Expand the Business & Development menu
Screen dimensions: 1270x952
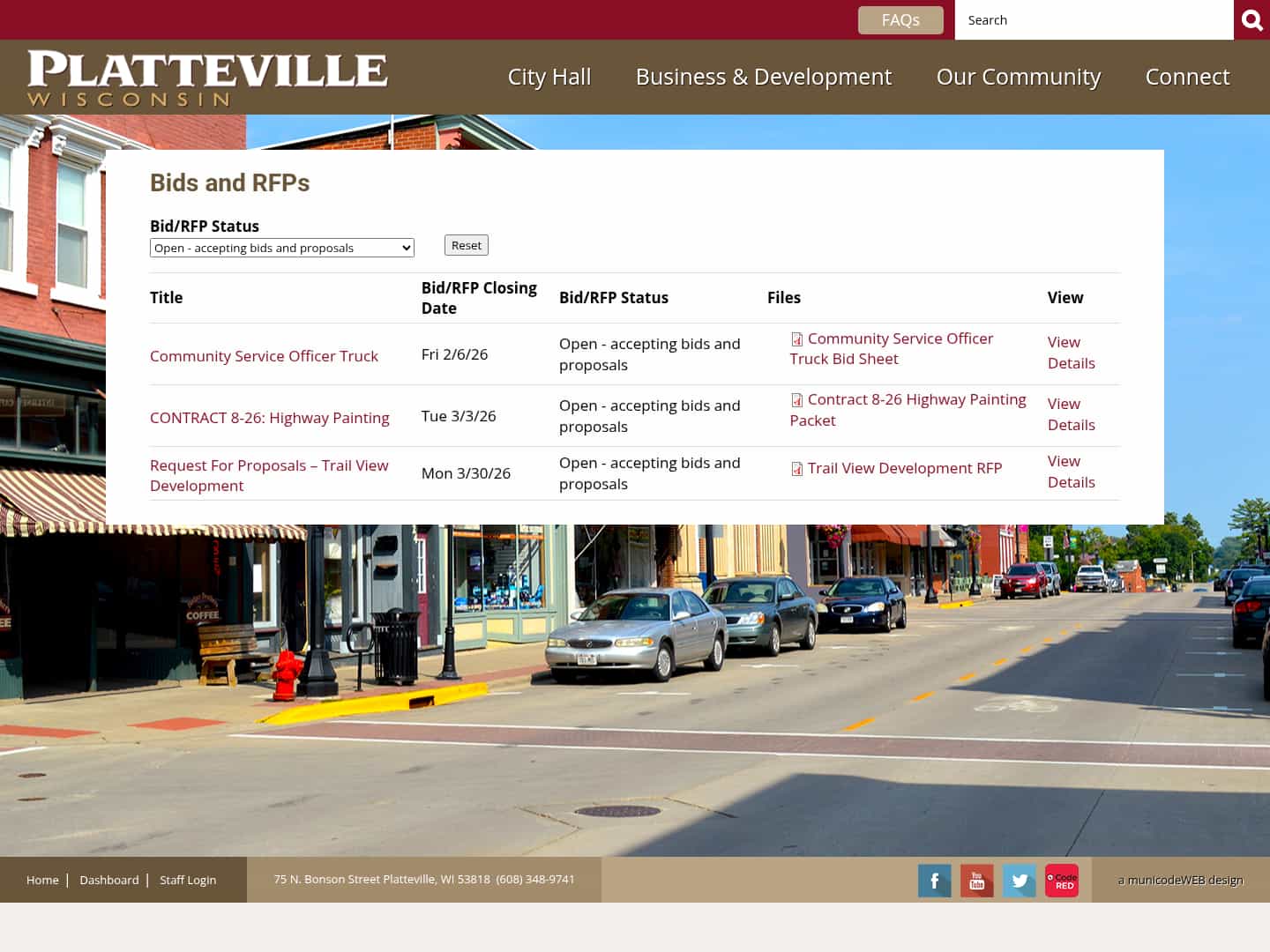pos(763,77)
